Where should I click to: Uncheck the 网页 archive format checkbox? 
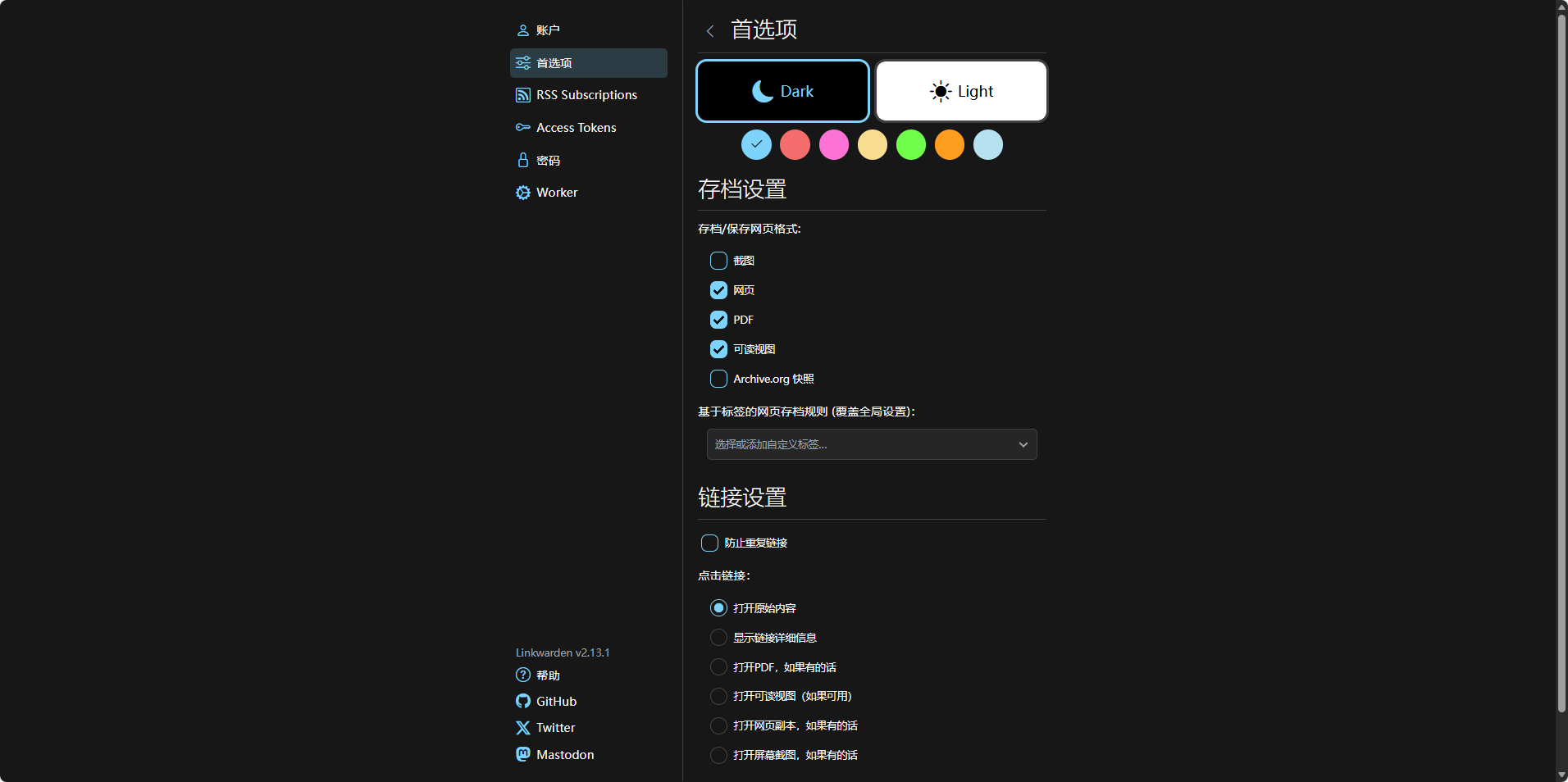pyautogui.click(x=718, y=290)
